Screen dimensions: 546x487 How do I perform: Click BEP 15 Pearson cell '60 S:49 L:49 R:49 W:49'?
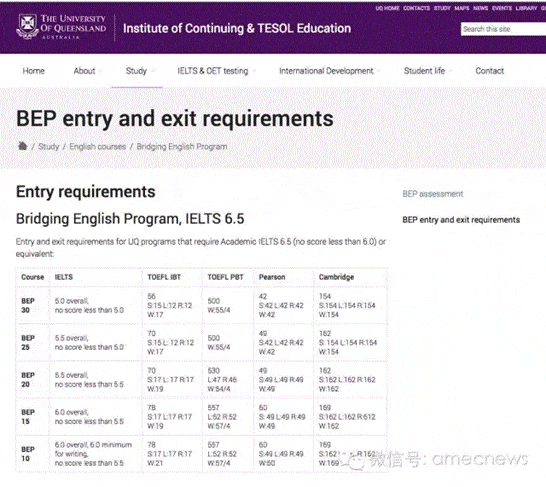point(282,417)
